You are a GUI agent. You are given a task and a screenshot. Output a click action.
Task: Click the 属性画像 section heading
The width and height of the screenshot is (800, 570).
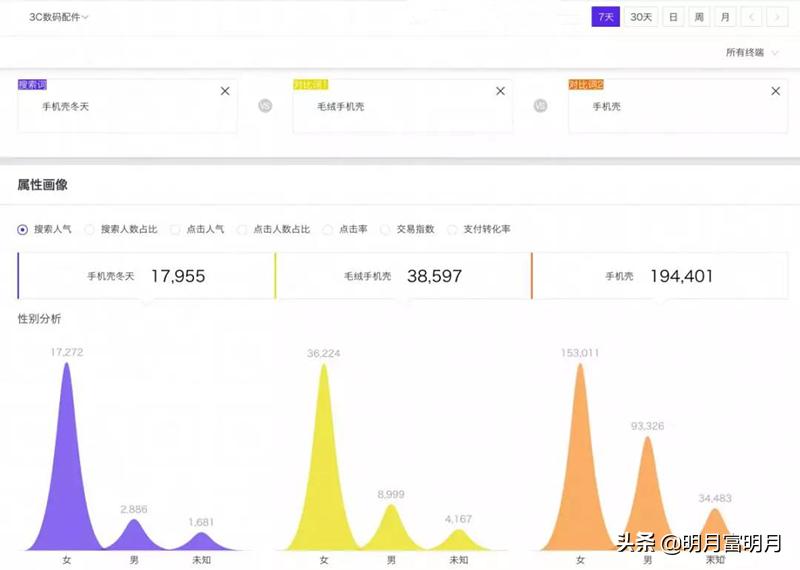click(x=42, y=185)
